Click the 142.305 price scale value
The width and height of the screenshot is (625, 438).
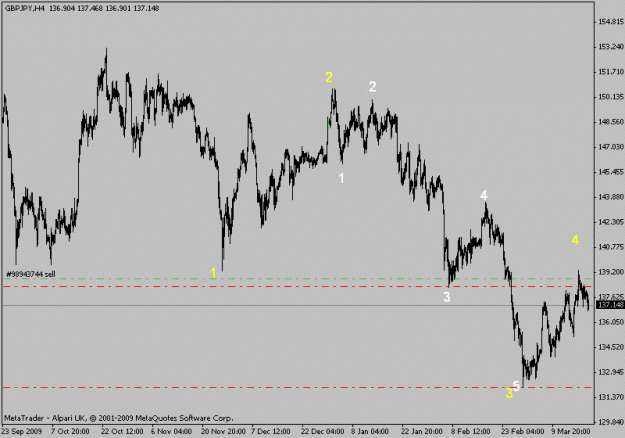(x=611, y=222)
